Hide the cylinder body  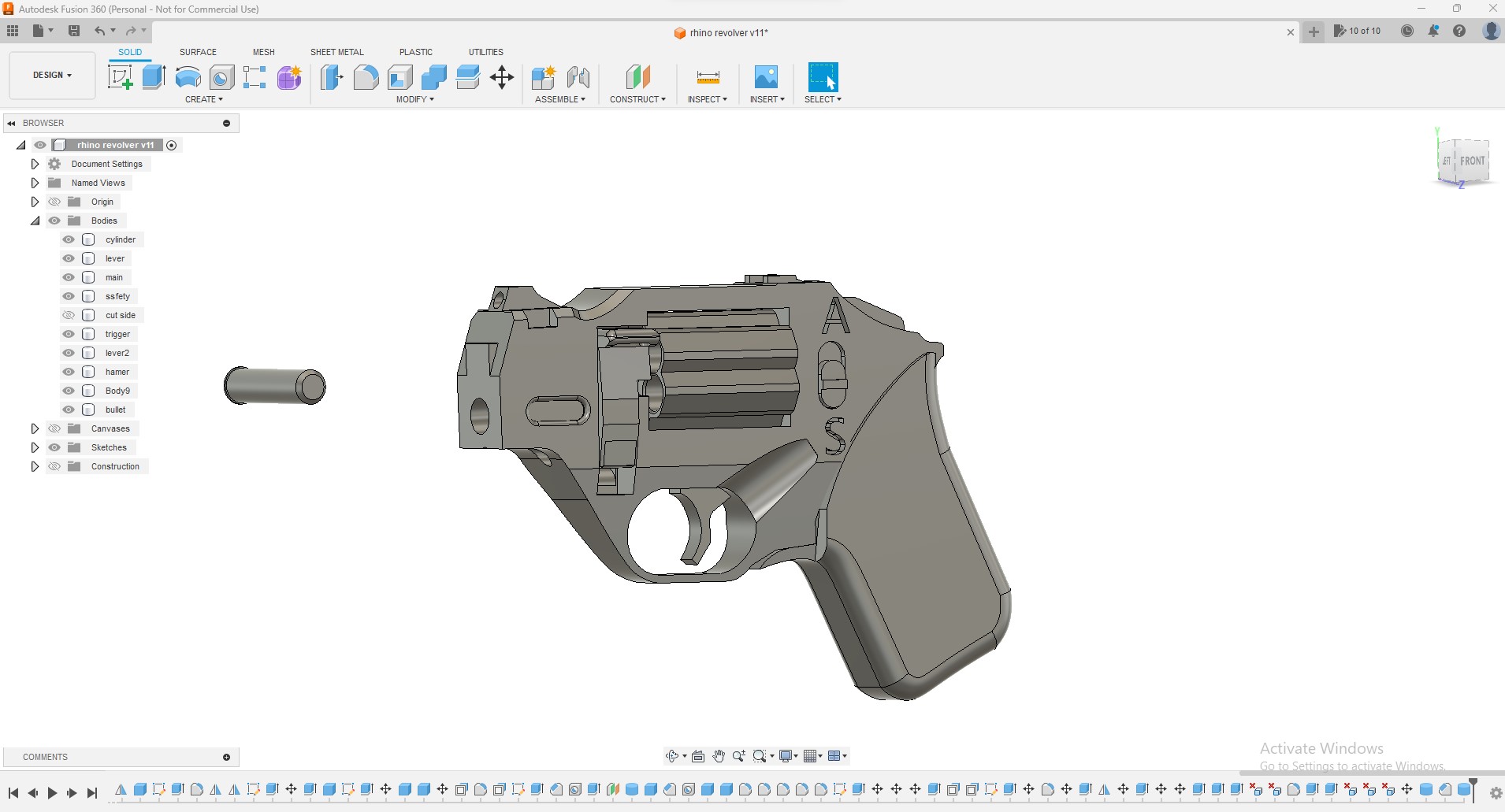(x=69, y=239)
